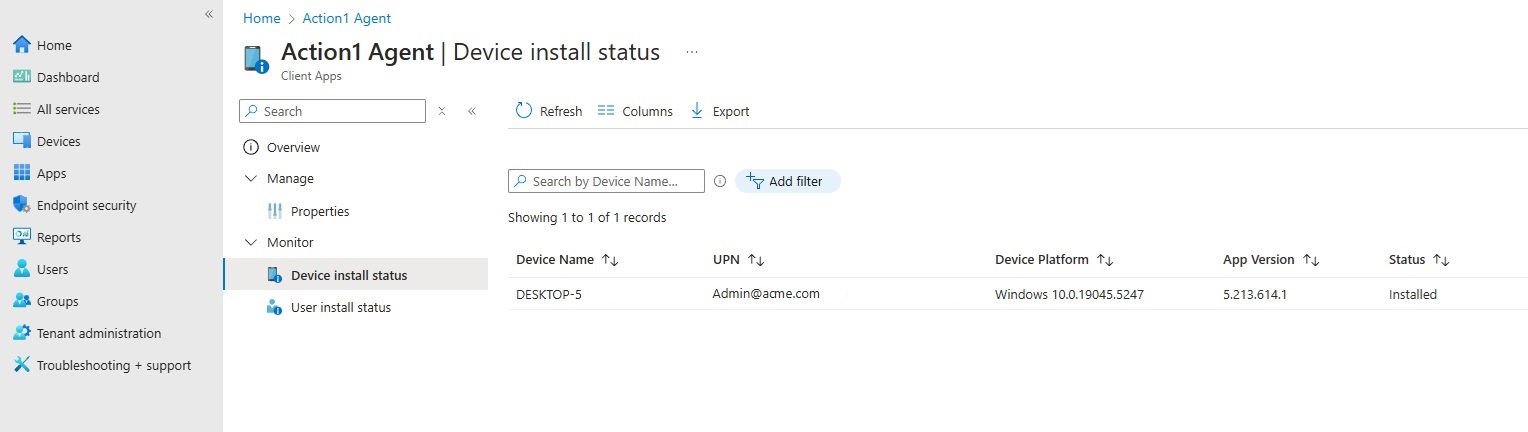Click the Tenant administration icon
1528x432 pixels.
click(x=22, y=333)
